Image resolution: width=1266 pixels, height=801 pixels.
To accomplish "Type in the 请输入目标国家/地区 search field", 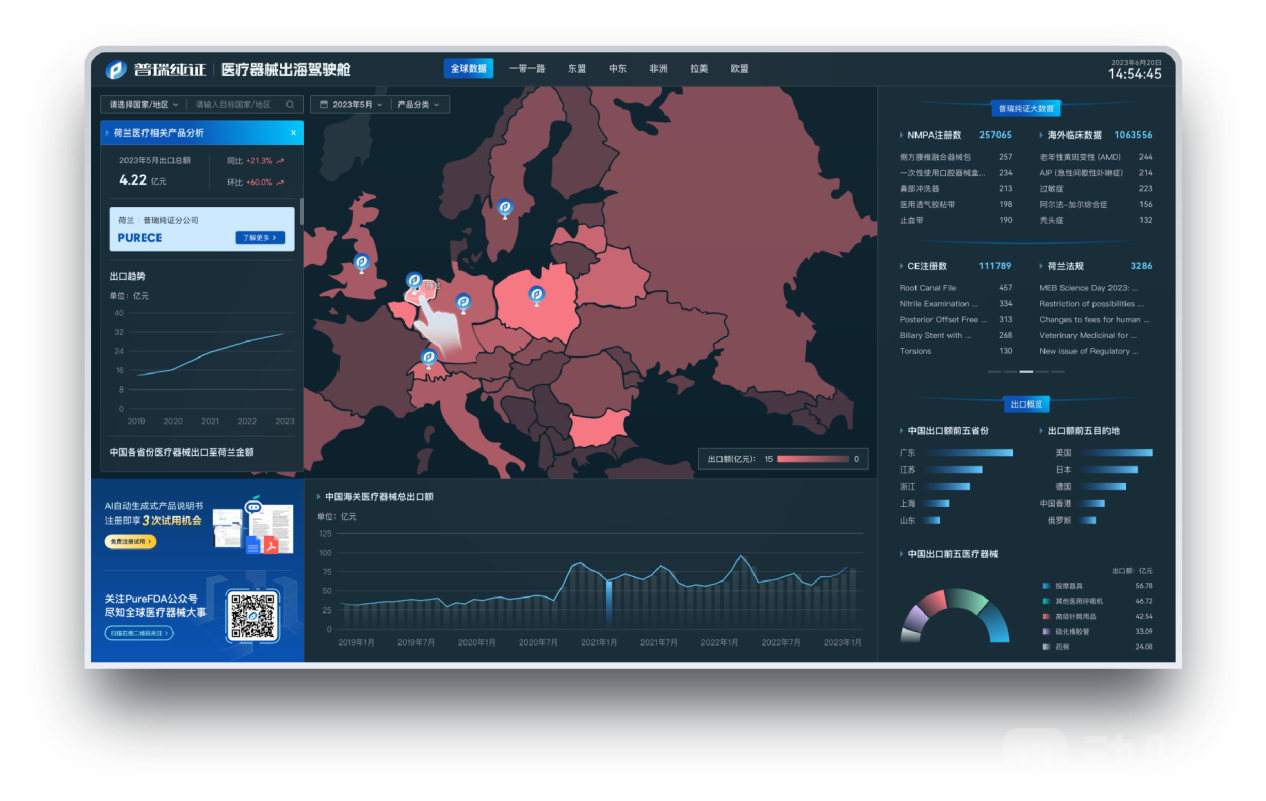I will point(234,104).
